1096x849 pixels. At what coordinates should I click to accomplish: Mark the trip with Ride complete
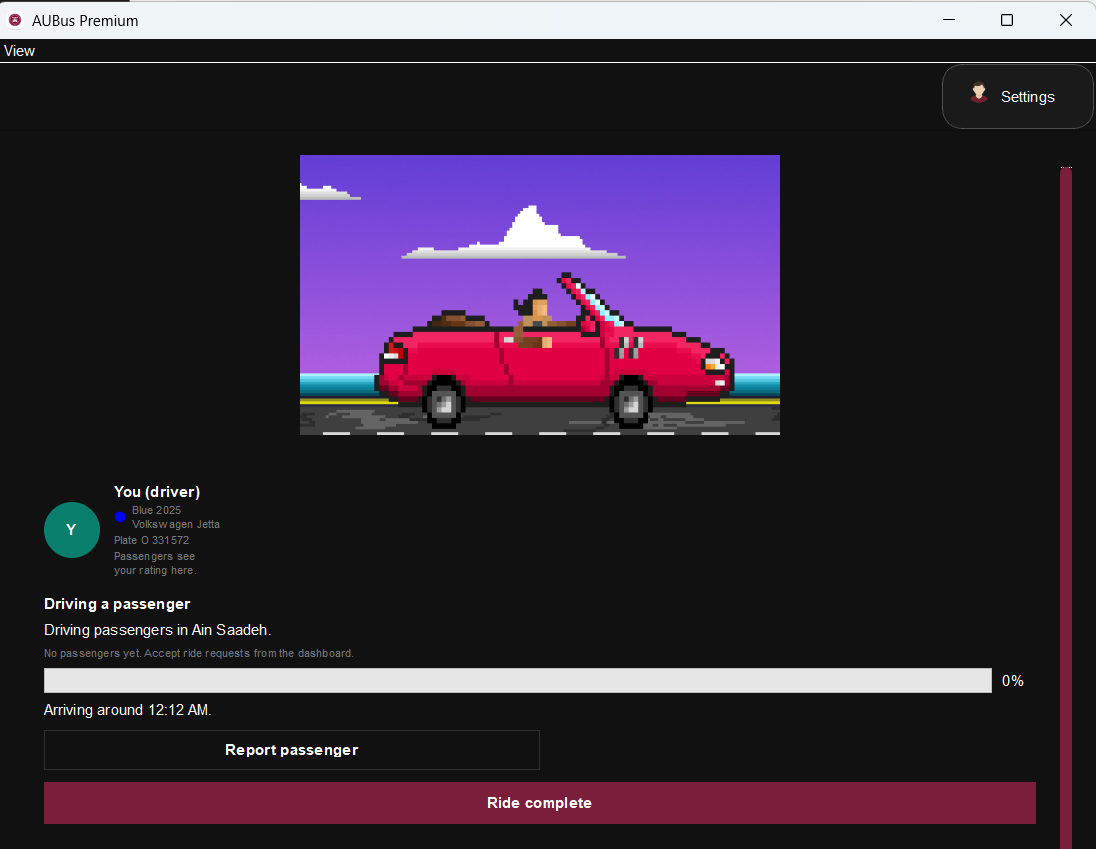tap(540, 803)
